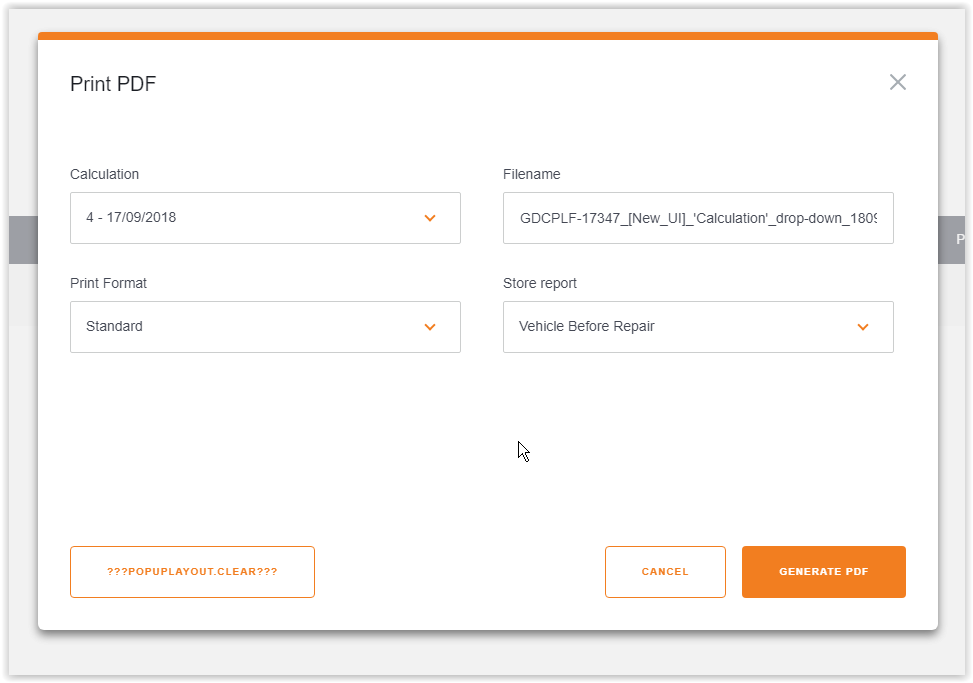973x683 pixels.
Task: Open the Store report dropdown
Action: (x=698, y=327)
